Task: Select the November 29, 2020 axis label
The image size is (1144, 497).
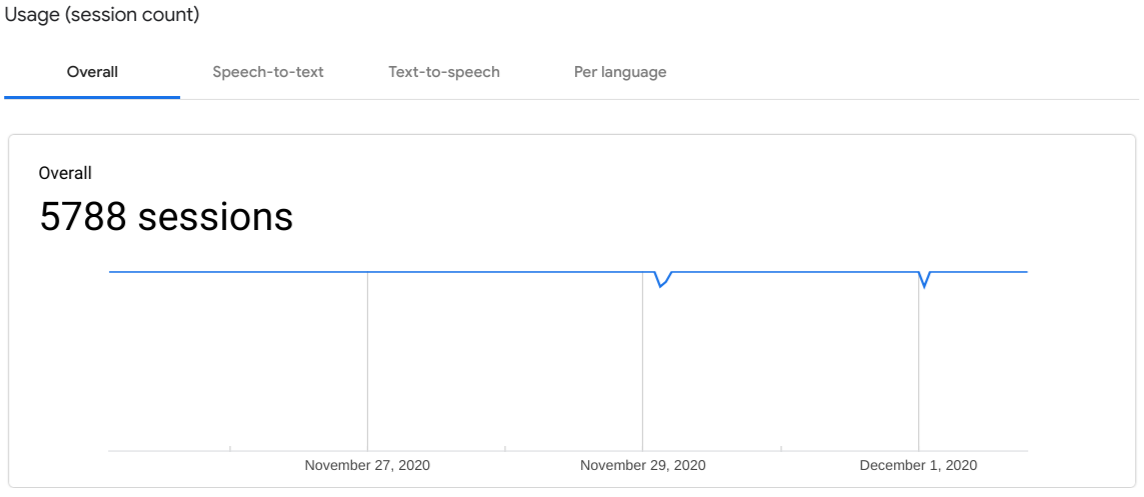Action: tap(642, 466)
